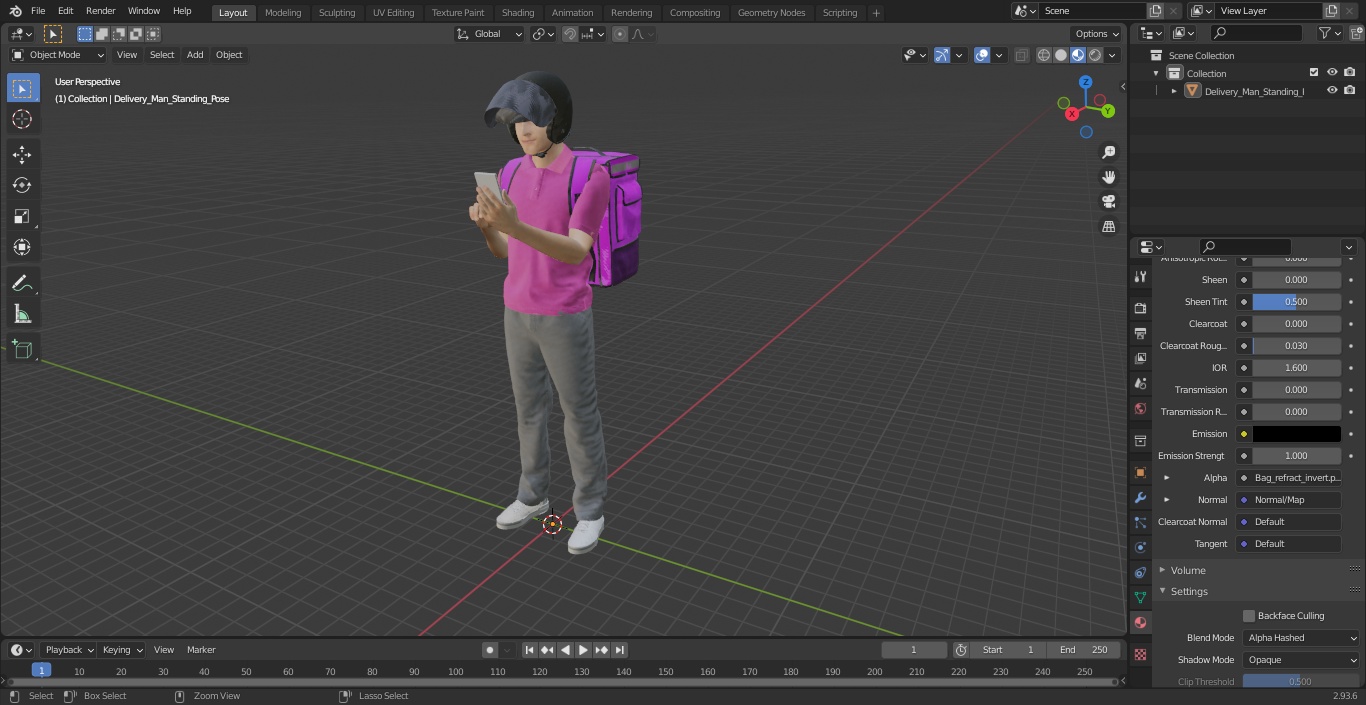Image resolution: width=1366 pixels, height=705 pixels.
Task: Open the Texture properties checker tab
Action: click(x=1140, y=654)
